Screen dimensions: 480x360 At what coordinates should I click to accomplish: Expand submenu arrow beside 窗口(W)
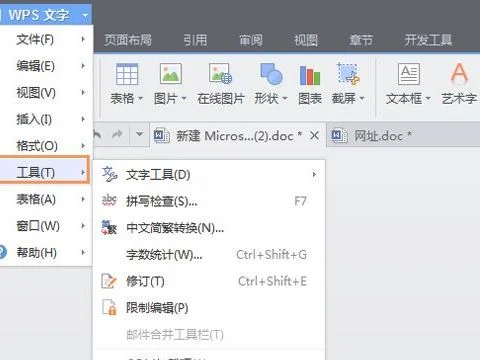point(83,226)
